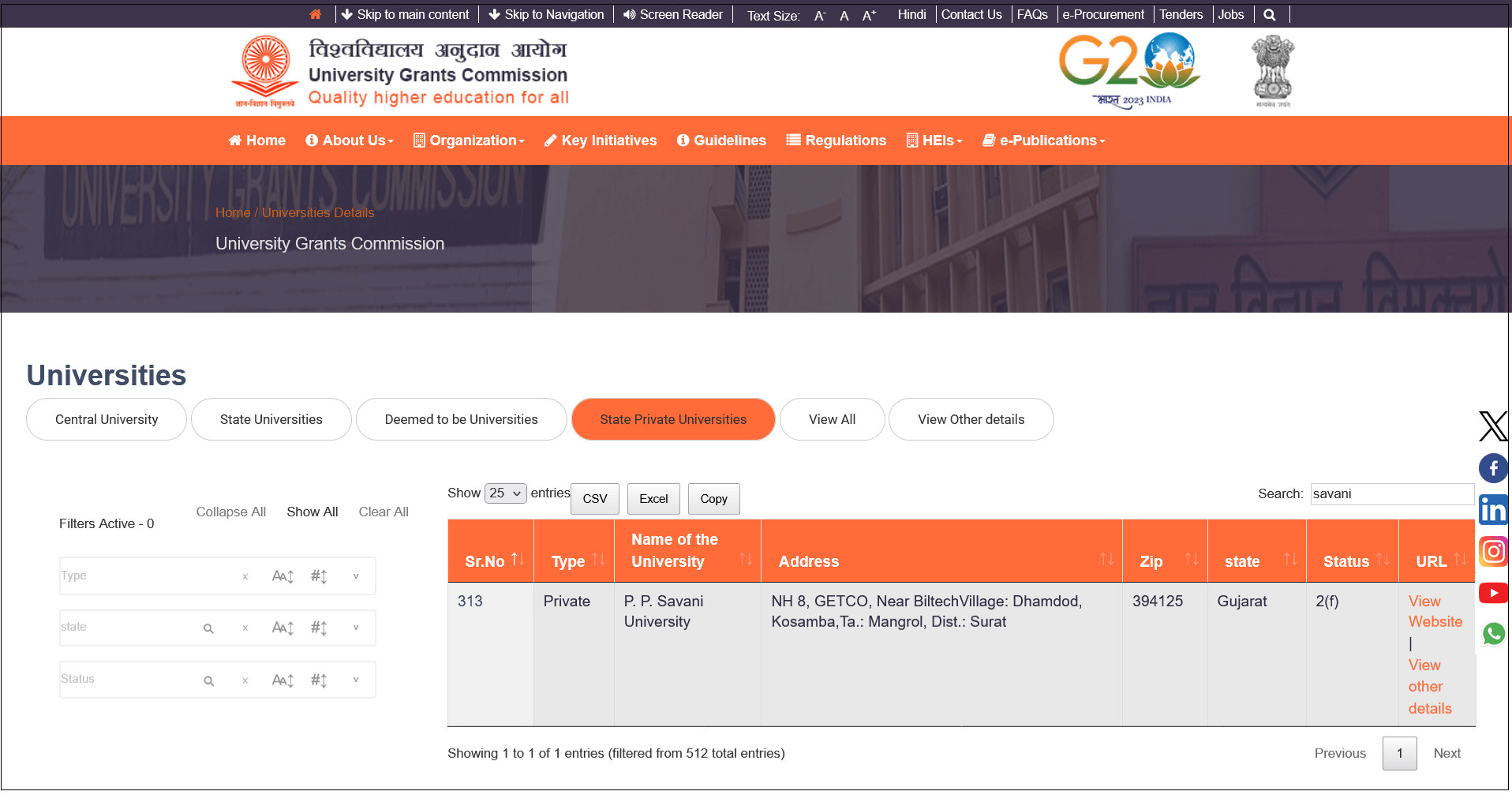Open the Facebook social icon
Image resolution: width=1512 pixels, height=795 pixels.
[1493, 468]
